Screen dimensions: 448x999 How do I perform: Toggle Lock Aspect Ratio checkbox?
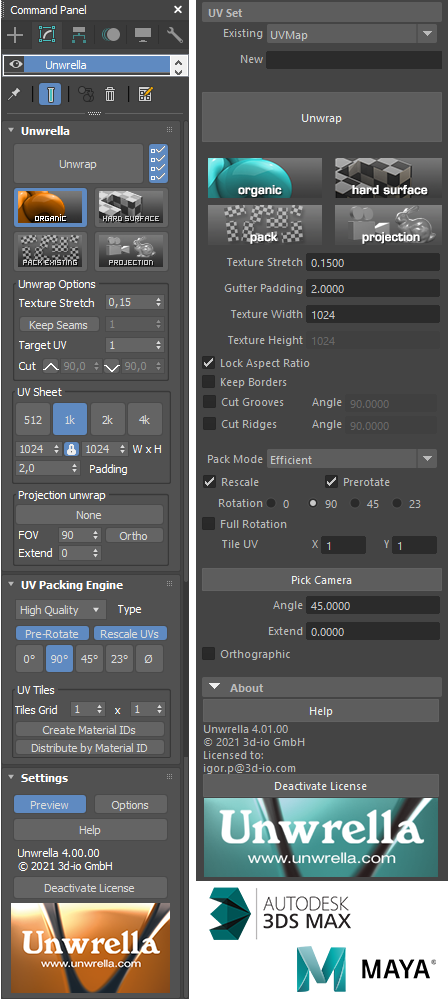point(208,363)
